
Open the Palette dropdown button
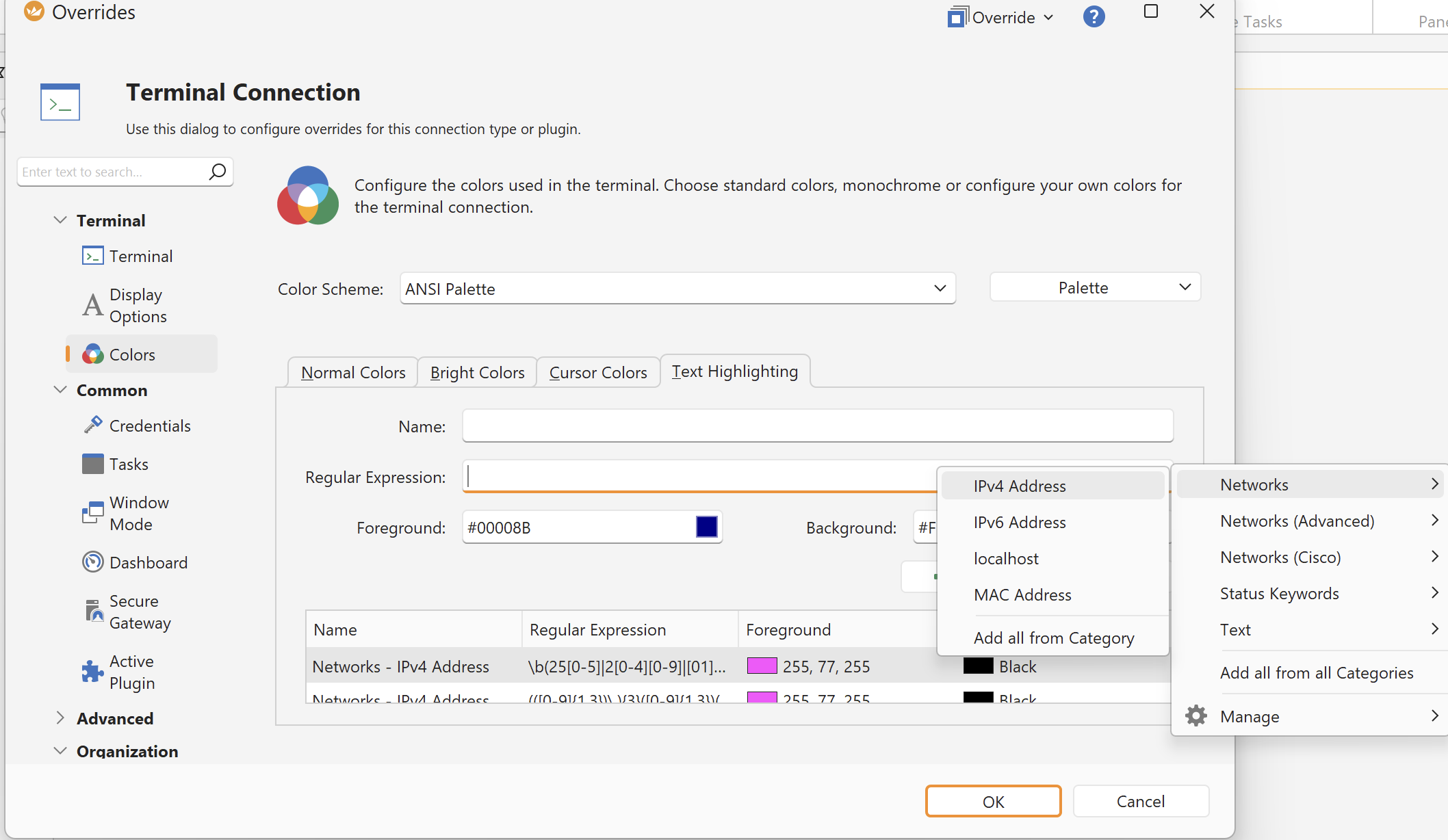point(1095,287)
